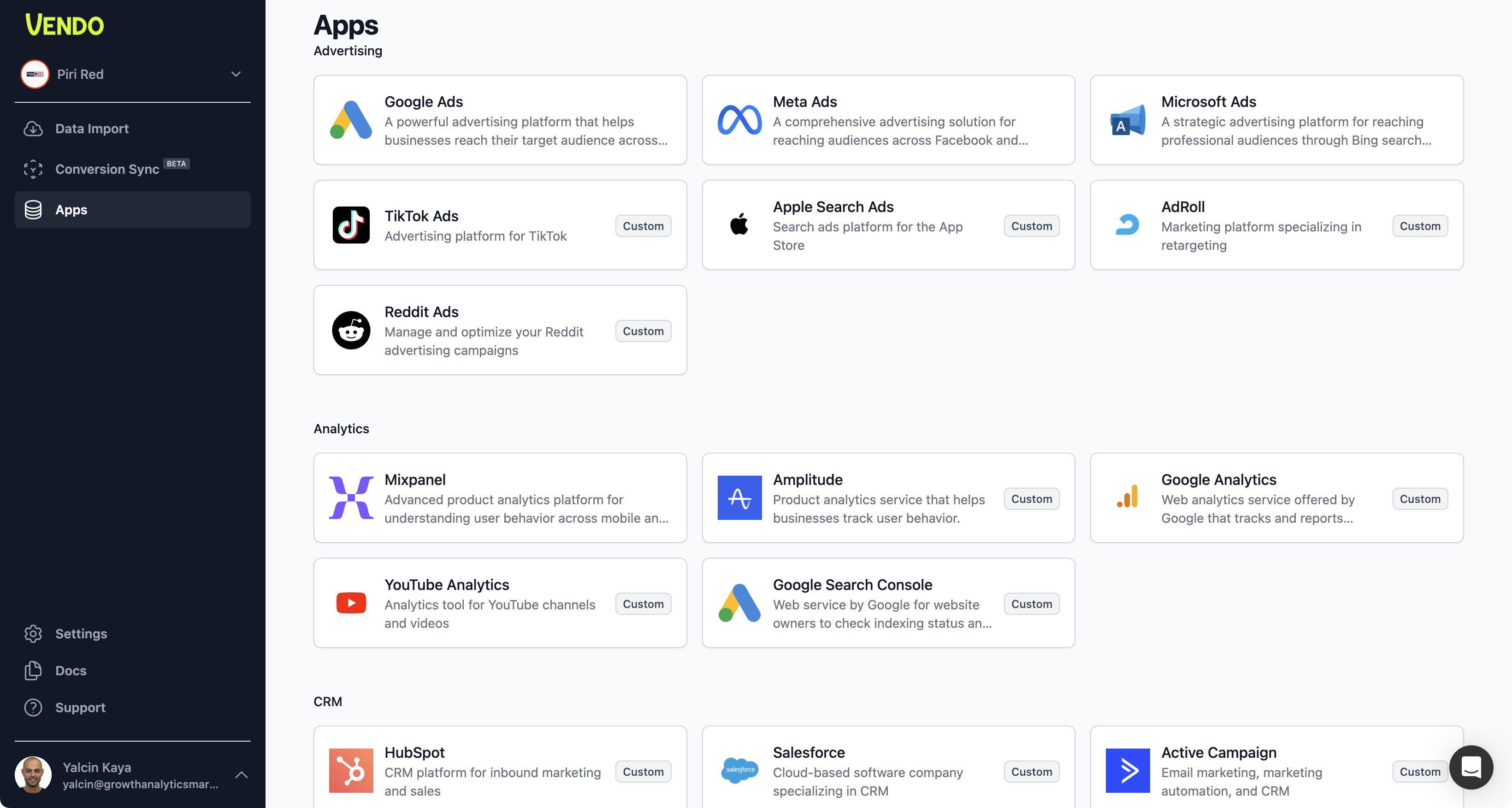Click the Reddit Ads alien icon
This screenshot has width=1512, height=808.
pos(350,330)
